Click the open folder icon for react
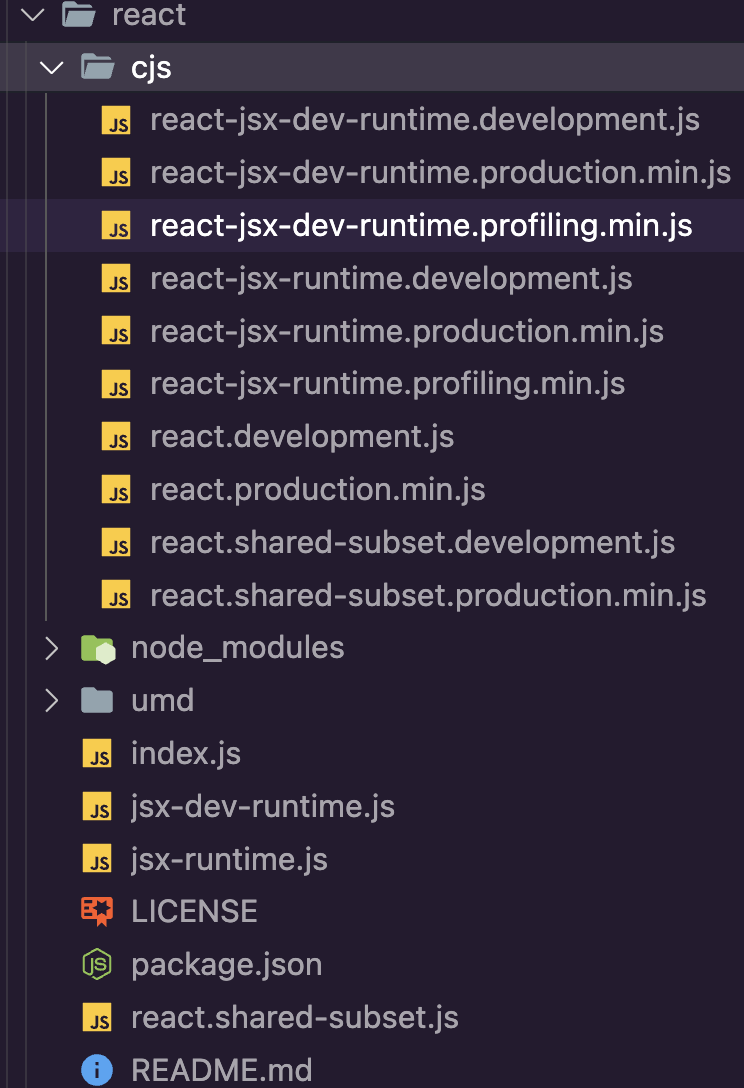The width and height of the screenshot is (744, 1088). pyautogui.click(x=78, y=14)
